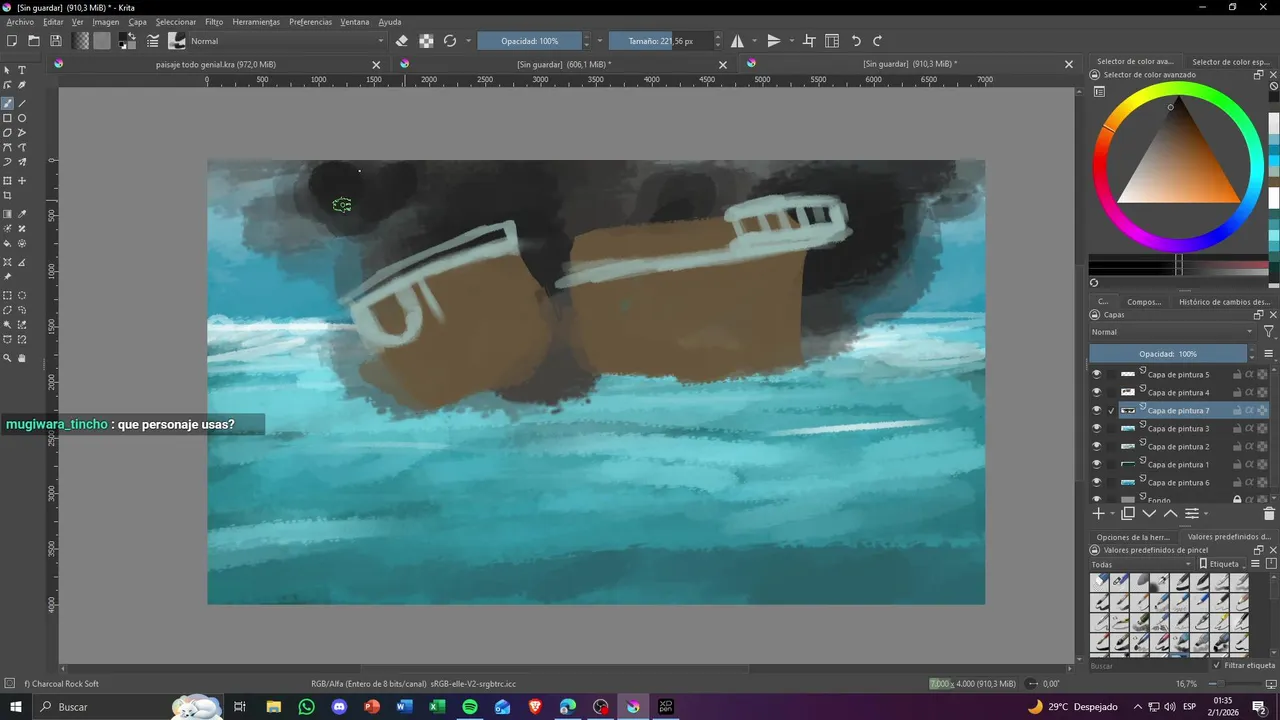Adjust layer Opacidad 100% slider
Screen dimensions: 1280x720
click(1168, 354)
